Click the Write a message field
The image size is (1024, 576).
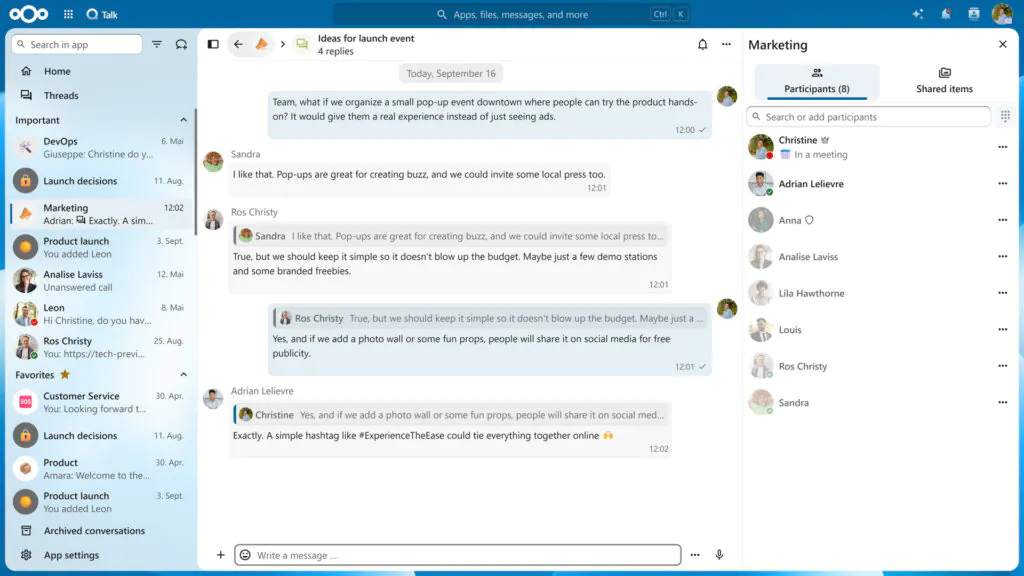point(458,555)
